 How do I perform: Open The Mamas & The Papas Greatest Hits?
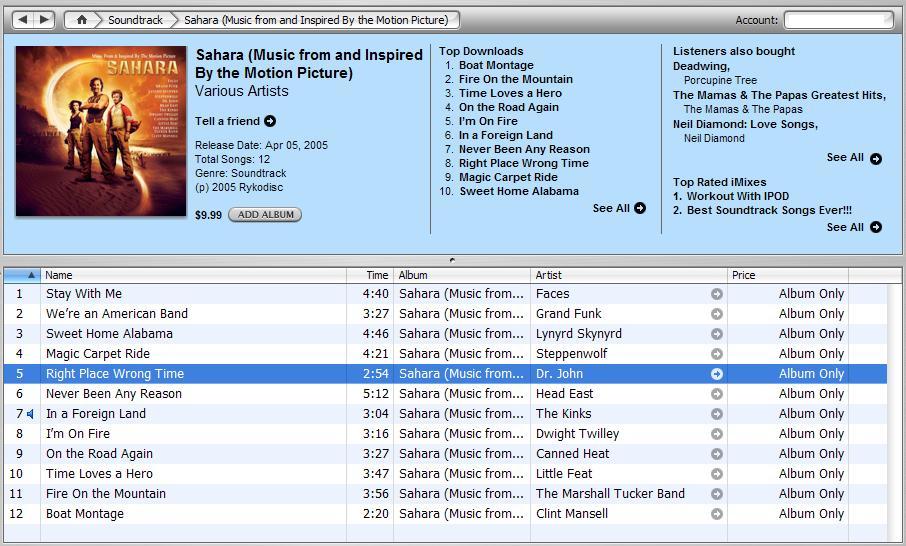tap(779, 95)
